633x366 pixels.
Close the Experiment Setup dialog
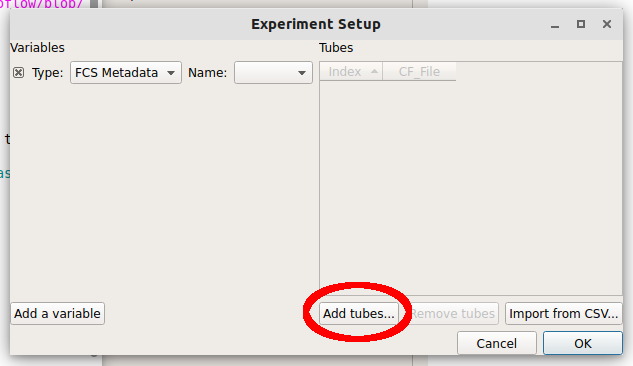pyautogui.click(x=607, y=24)
